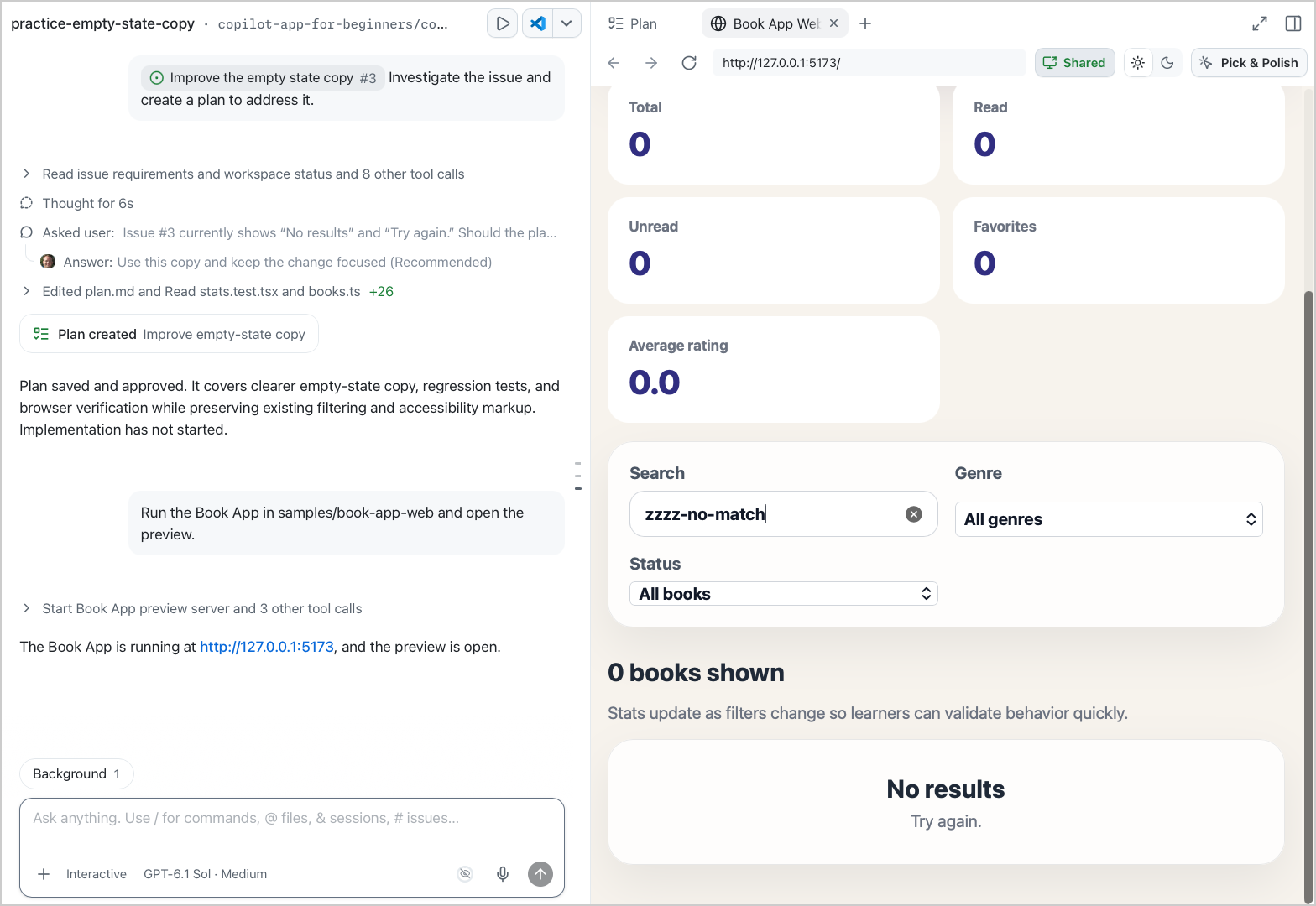Click the copilot-app-for-beginners path label

pos(332,24)
